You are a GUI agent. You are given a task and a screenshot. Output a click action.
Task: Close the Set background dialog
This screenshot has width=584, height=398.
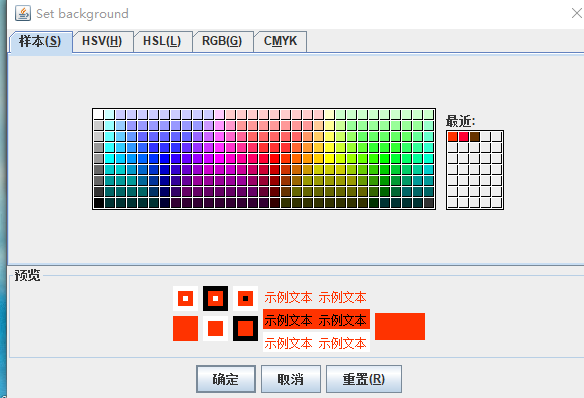577,13
